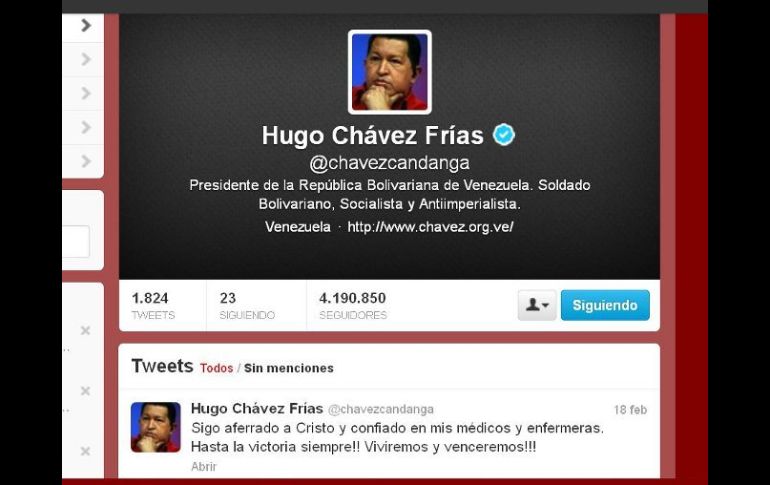The image size is (770, 485).
Task: Focus the sidebar text input box
Action: click(76, 242)
